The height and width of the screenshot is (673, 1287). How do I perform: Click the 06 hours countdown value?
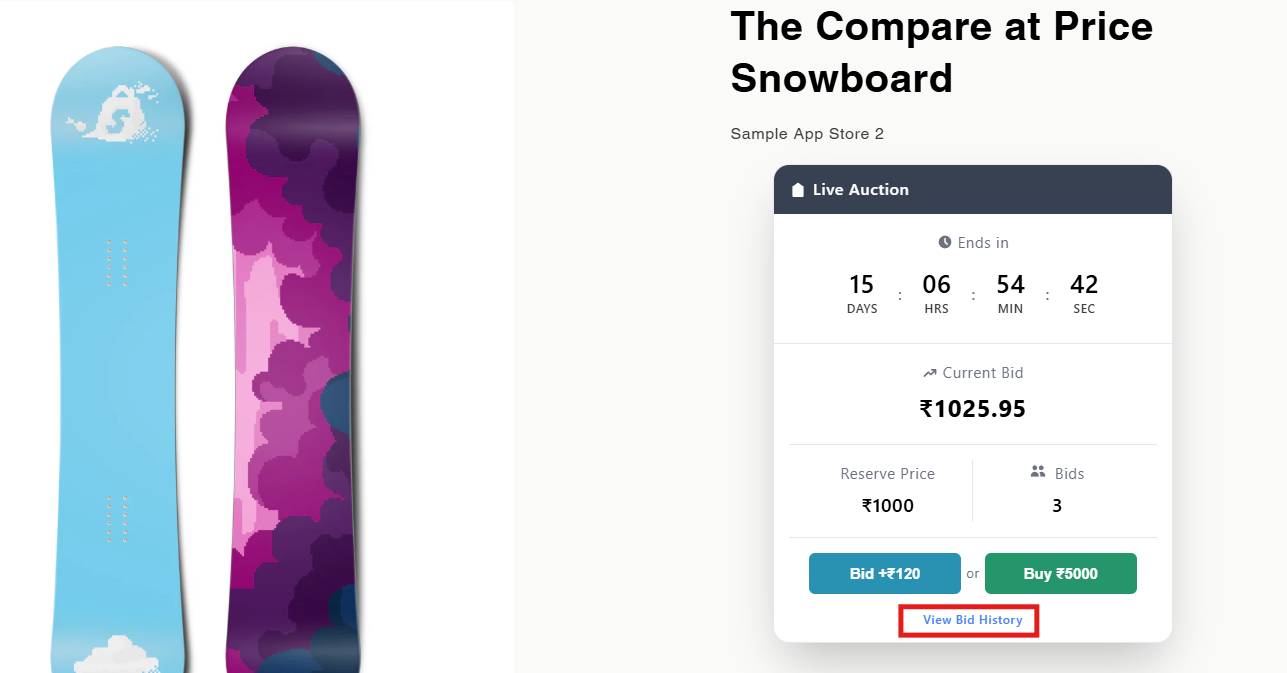(x=936, y=285)
